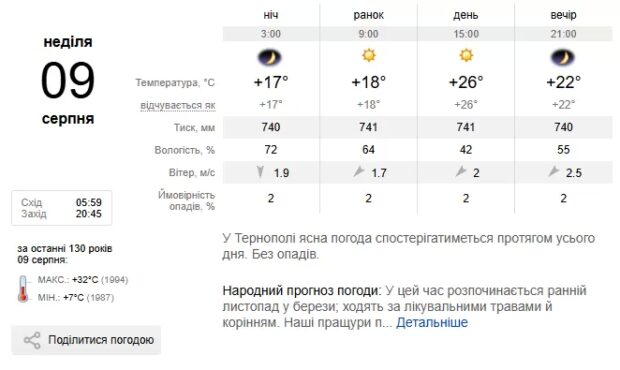Click the thermometer icon near МАКС and МІН
Image resolution: width=620 pixels, height=370 pixels.
[23, 289]
